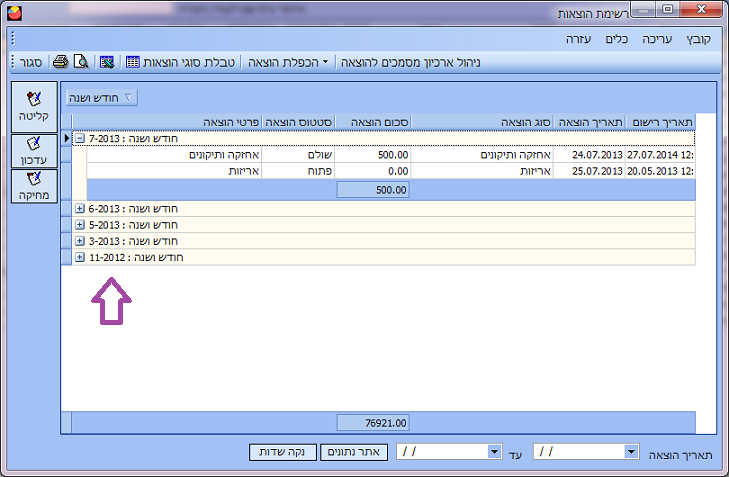Click the סגור (close) toolbar button

point(28,62)
